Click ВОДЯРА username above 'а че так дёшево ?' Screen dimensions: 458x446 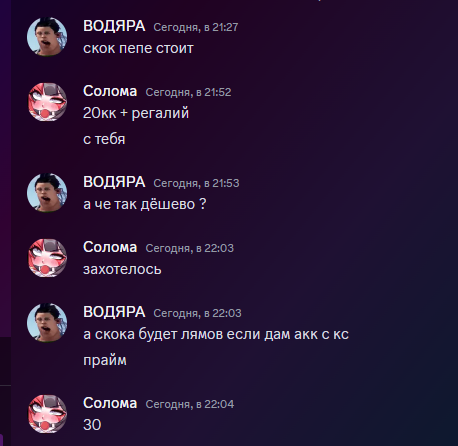click(114, 182)
